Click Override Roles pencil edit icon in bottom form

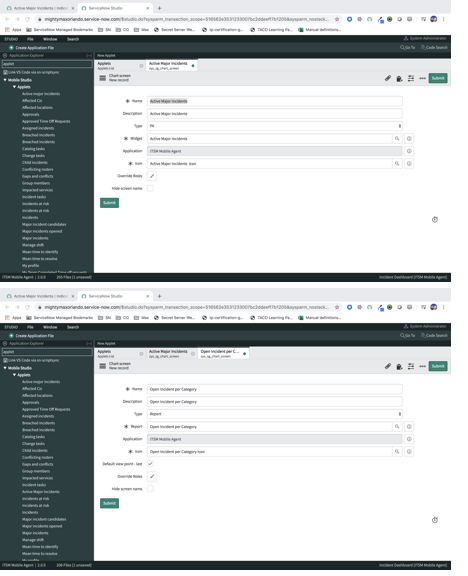(152, 476)
